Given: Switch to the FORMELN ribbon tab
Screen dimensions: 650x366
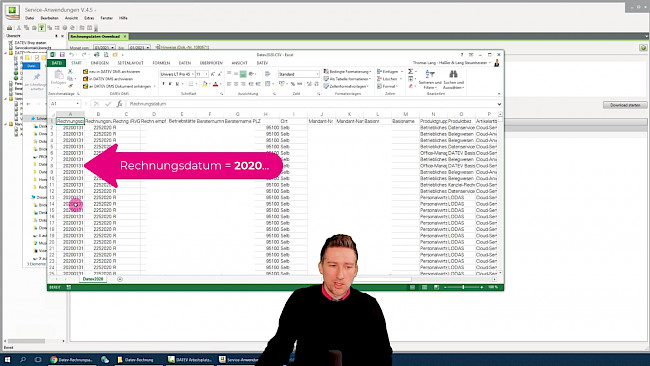Looking at the screenshot, I should point(161,63).
